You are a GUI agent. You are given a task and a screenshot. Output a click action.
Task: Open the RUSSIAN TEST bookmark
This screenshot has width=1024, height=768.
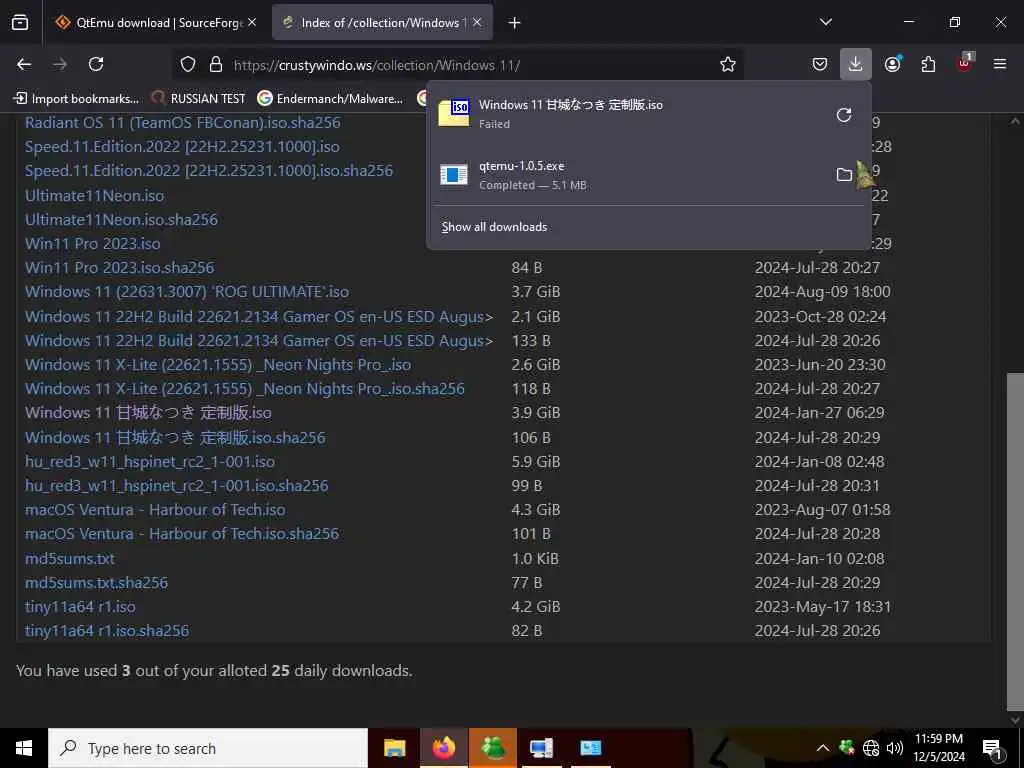click(x=199, y=99)
